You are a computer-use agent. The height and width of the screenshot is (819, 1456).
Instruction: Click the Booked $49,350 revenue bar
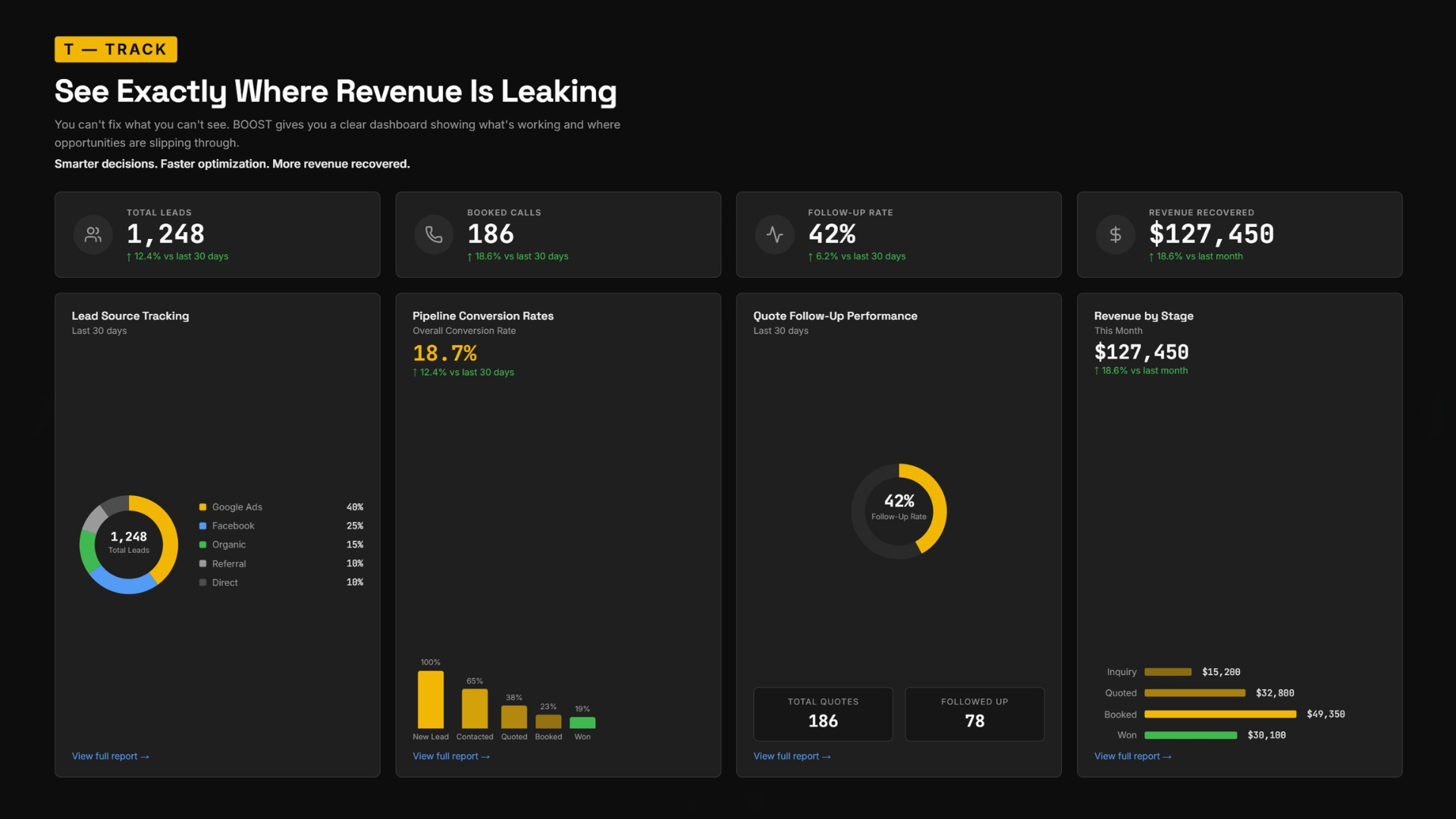(1220, 714)
